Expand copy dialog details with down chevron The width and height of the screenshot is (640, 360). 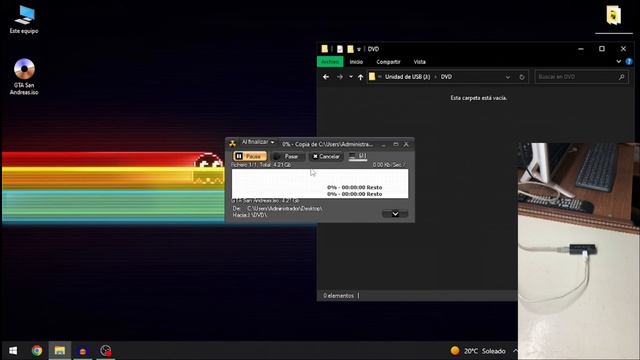click(395, 213)
